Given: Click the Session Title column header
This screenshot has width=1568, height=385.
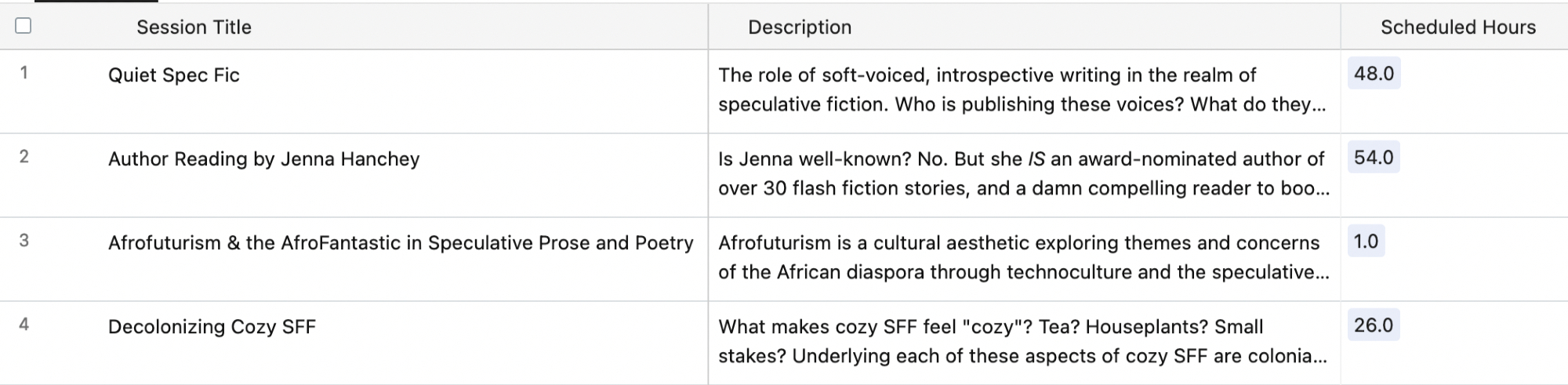Looking at the screenshot, I should [x=194, y=27].
